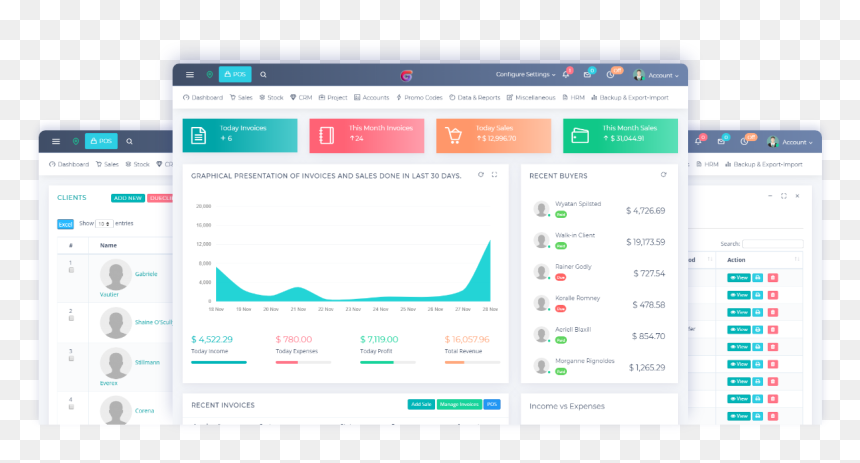The width and height of the screenshot is (860, 463).
Task: Refresh the invoices and sales chart panel
Action: [x=481, y=175]
